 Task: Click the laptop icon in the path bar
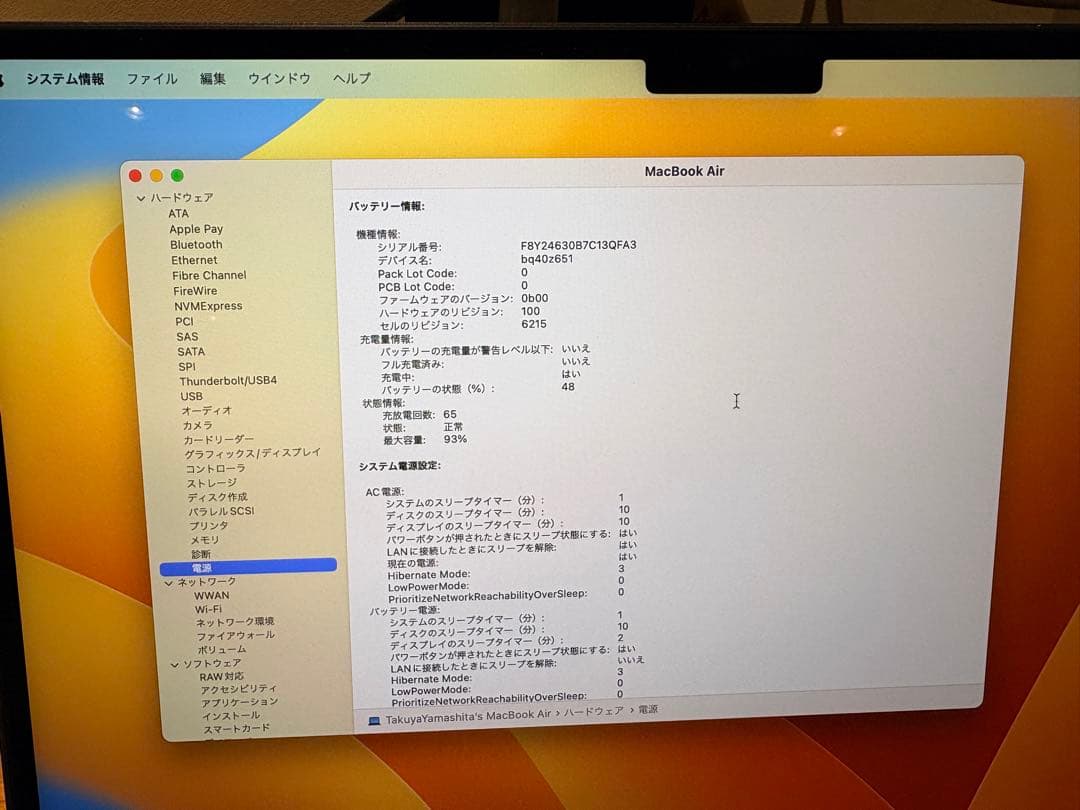[x=374, y=721]
